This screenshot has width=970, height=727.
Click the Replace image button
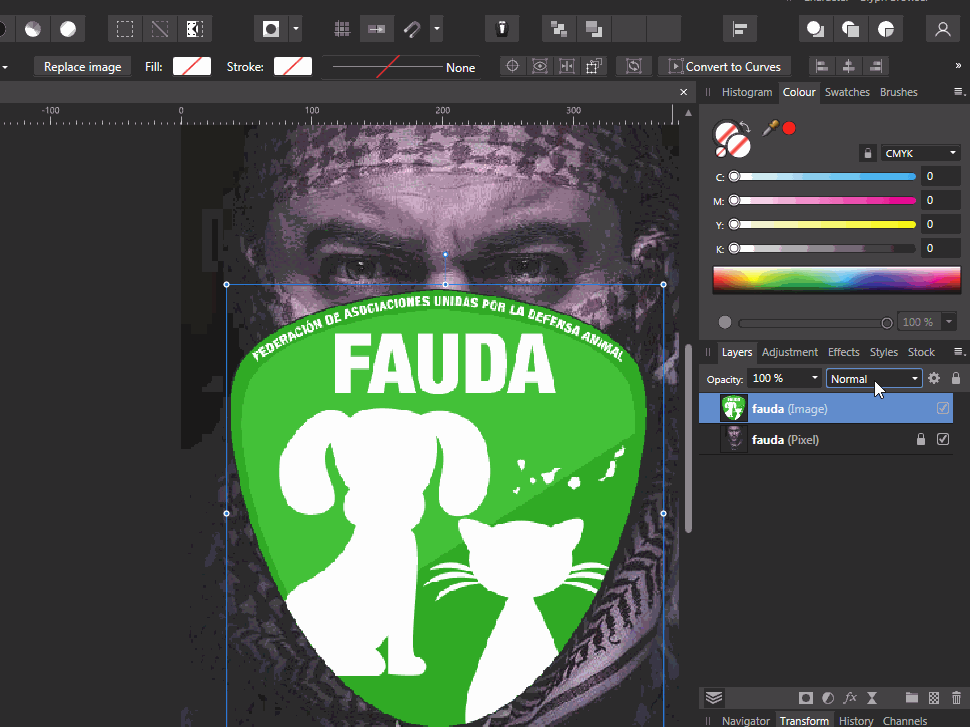click(82, 67)
